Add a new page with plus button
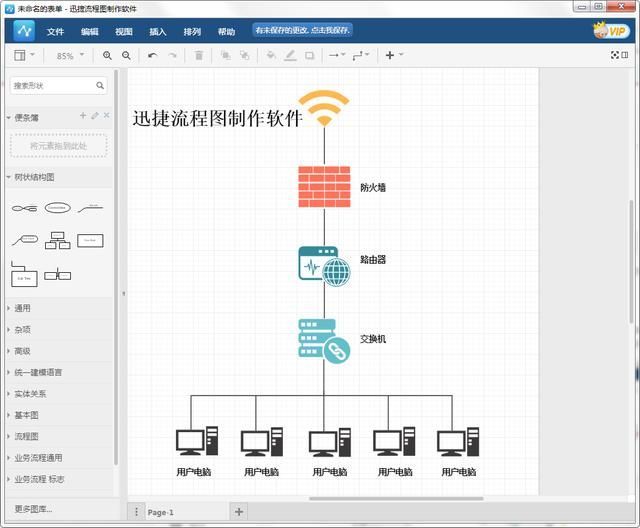Image resolution: width=640 pixels, height=528 pixels. 239,512
